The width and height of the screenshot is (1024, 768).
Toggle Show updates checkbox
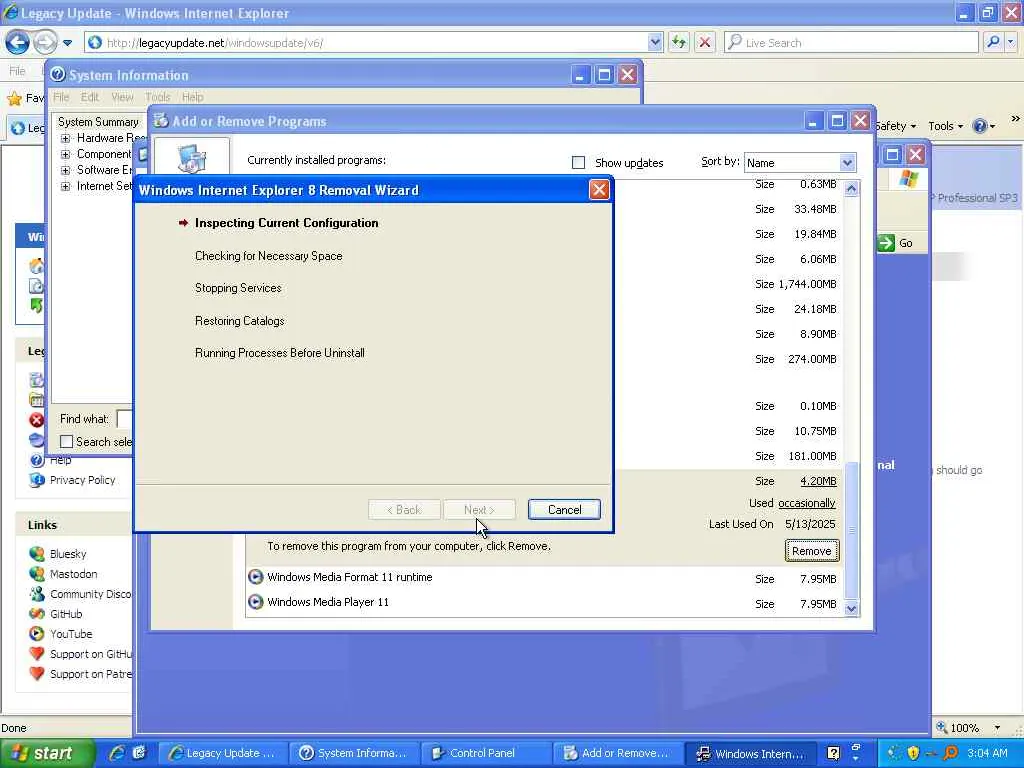tap(578, 163)
